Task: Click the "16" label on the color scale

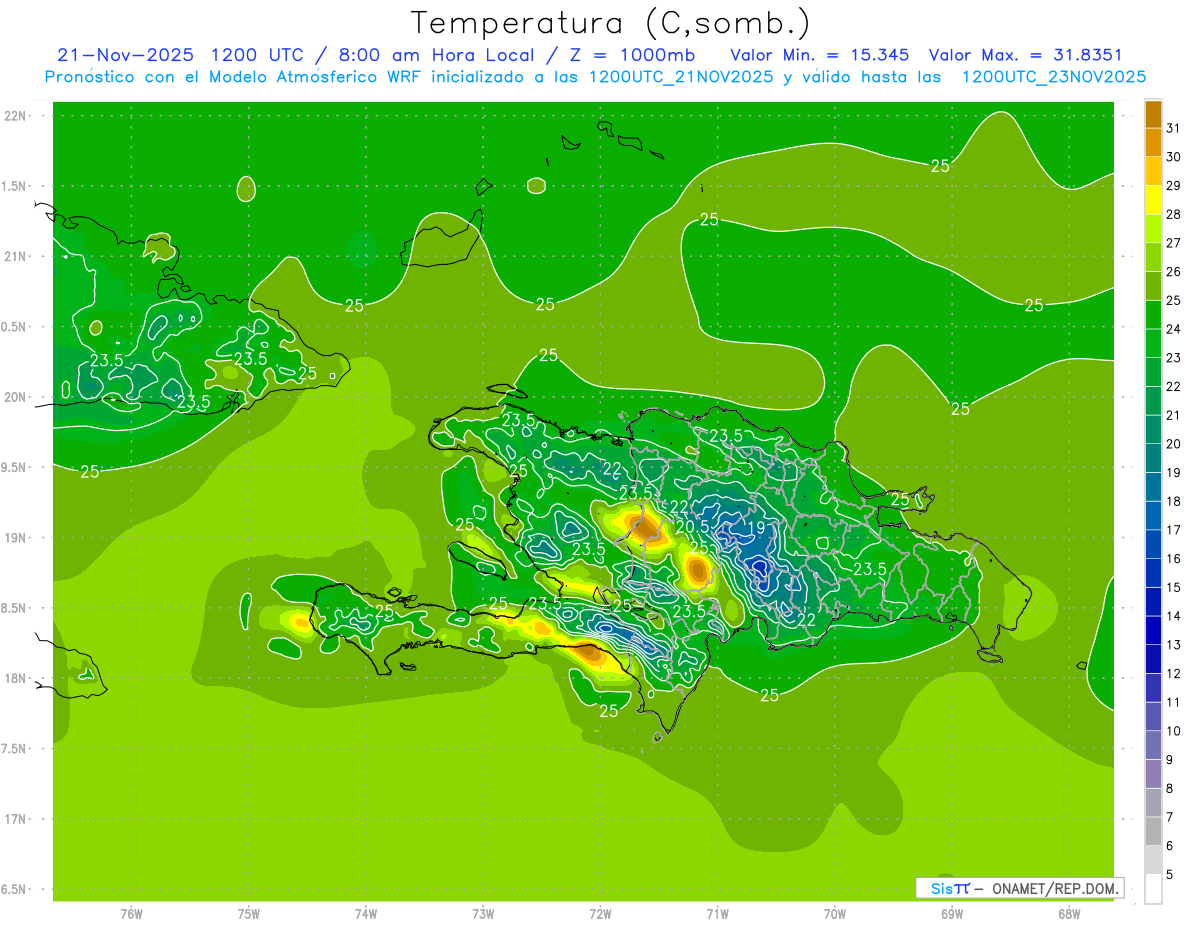Action: (x=1173, y=559)
